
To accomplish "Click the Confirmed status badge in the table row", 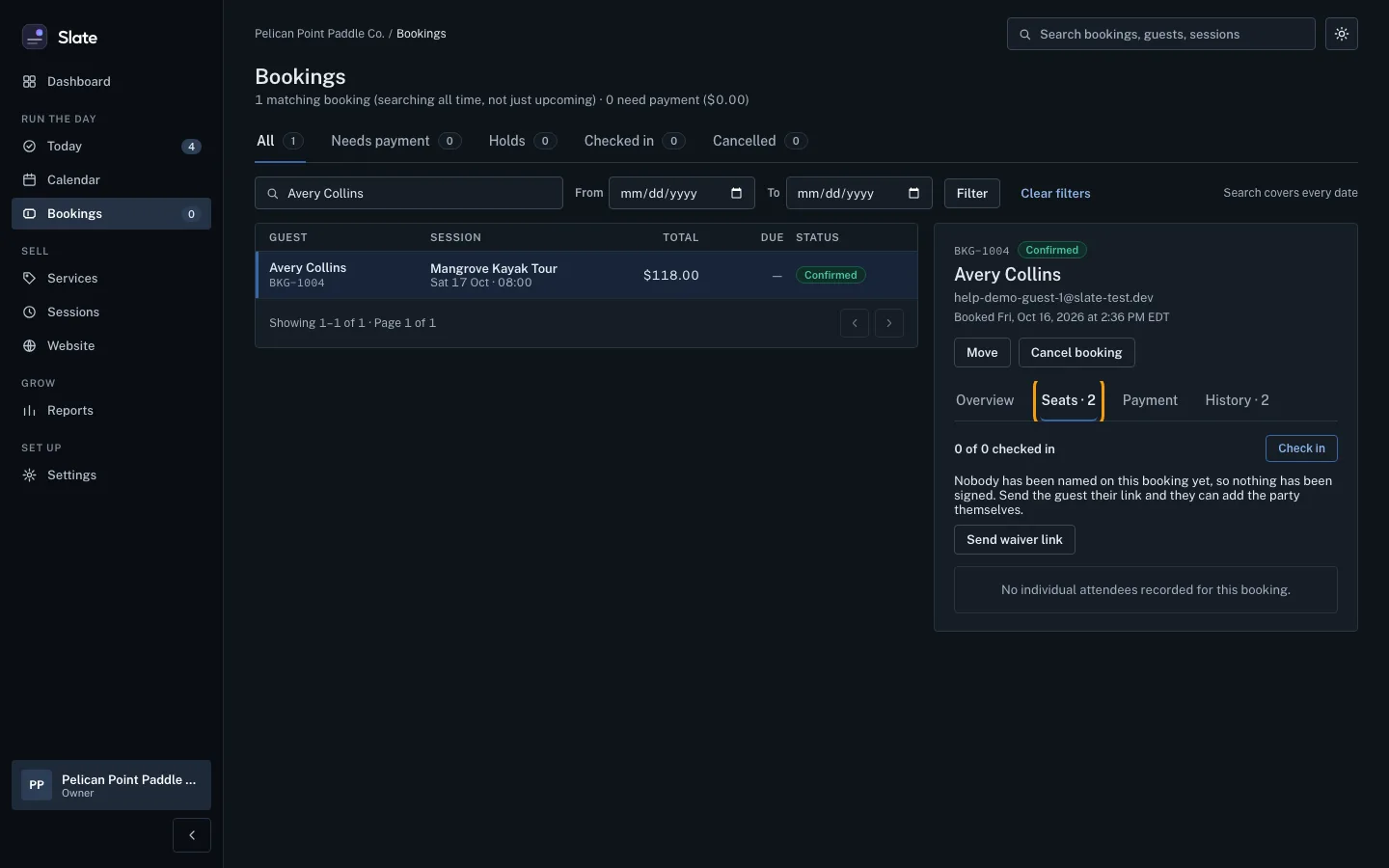I will 831,275.
